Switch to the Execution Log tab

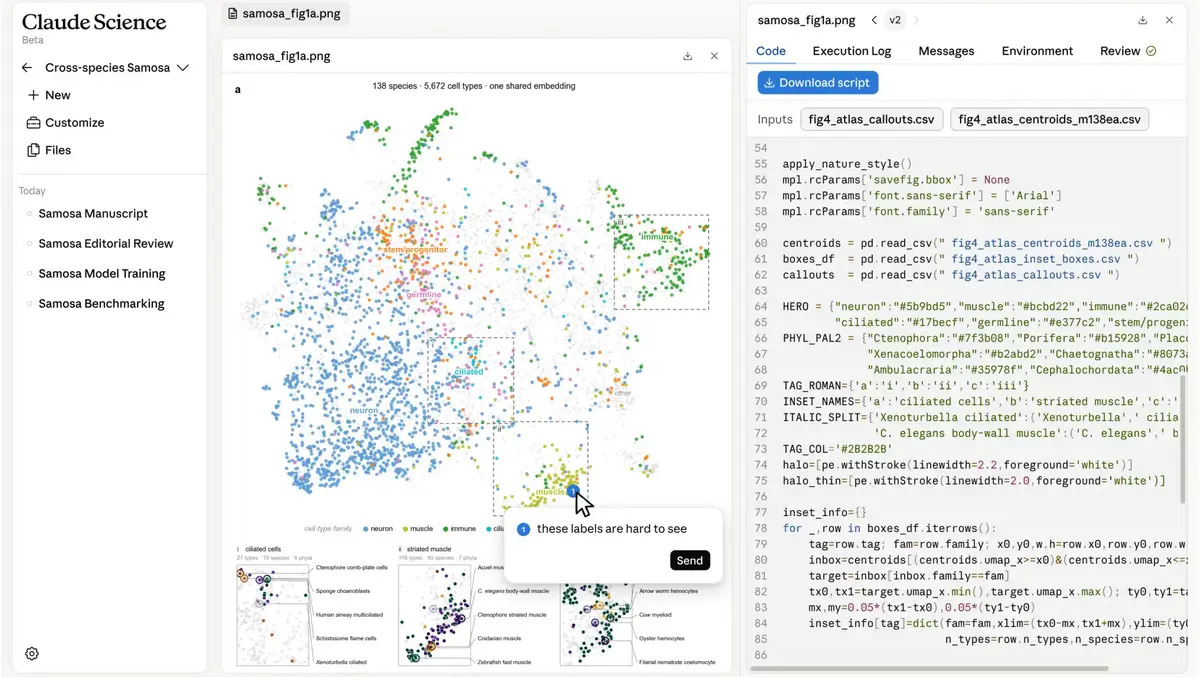851,51
